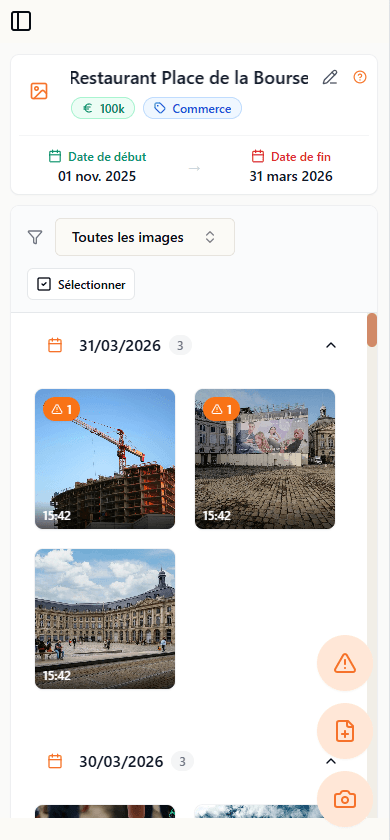Click the 31/03/2026 date heading
The width and height of the screenshot is (390, 840).
coord(120,346)
